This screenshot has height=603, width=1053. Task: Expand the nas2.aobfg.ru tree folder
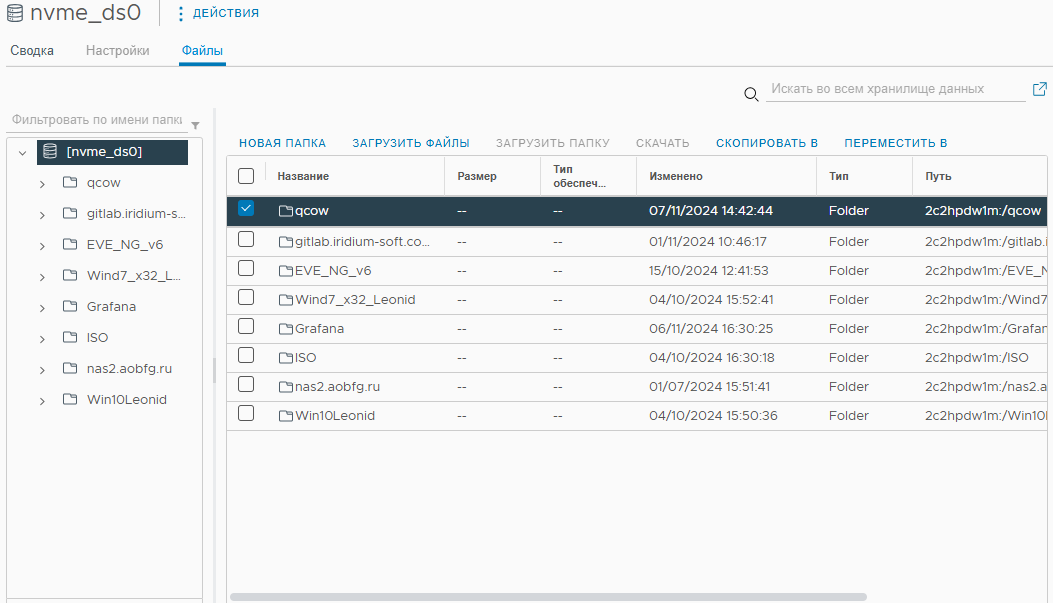(42, 370)
